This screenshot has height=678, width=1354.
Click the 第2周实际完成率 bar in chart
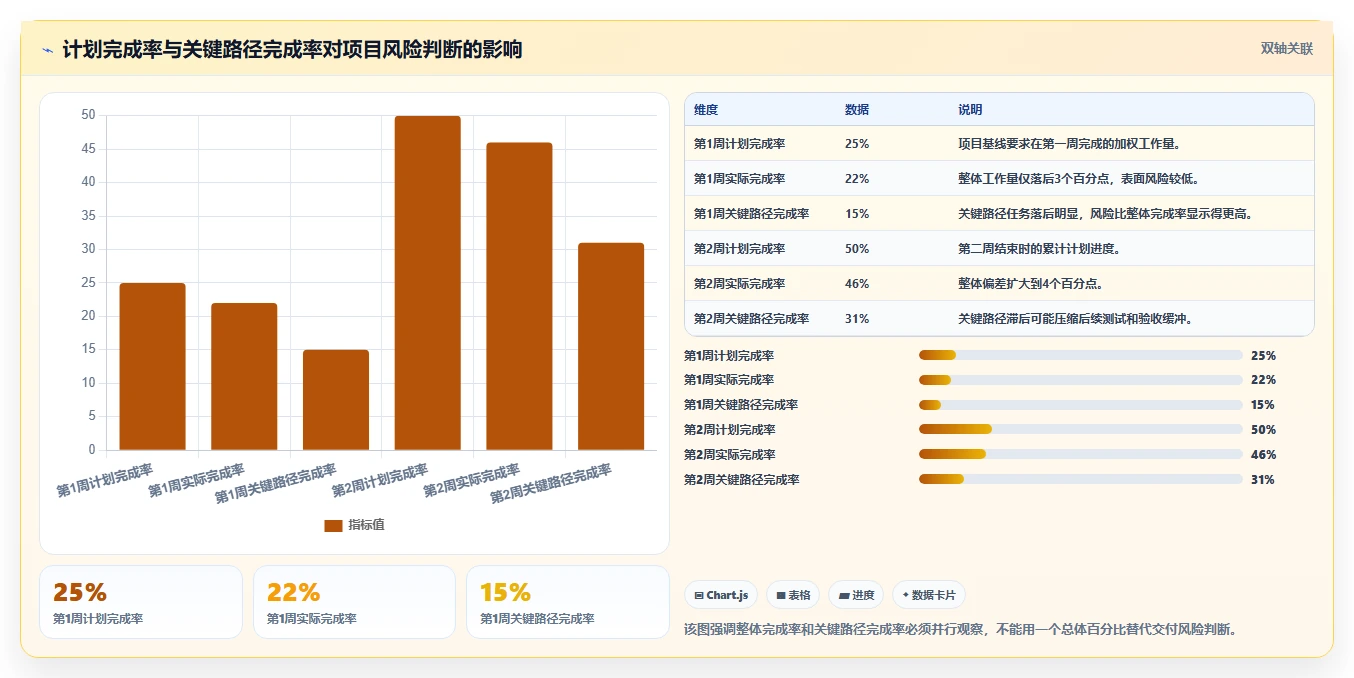click(x=519, y=296)
